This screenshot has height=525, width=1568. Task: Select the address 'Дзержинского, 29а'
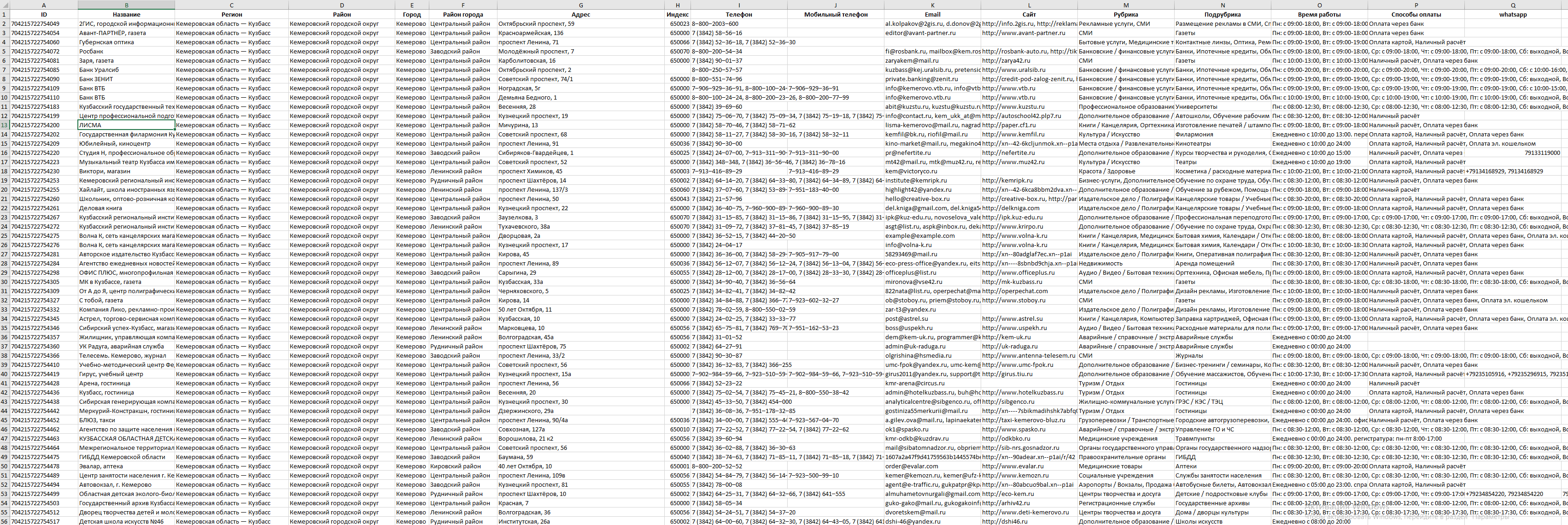(580, 411)
